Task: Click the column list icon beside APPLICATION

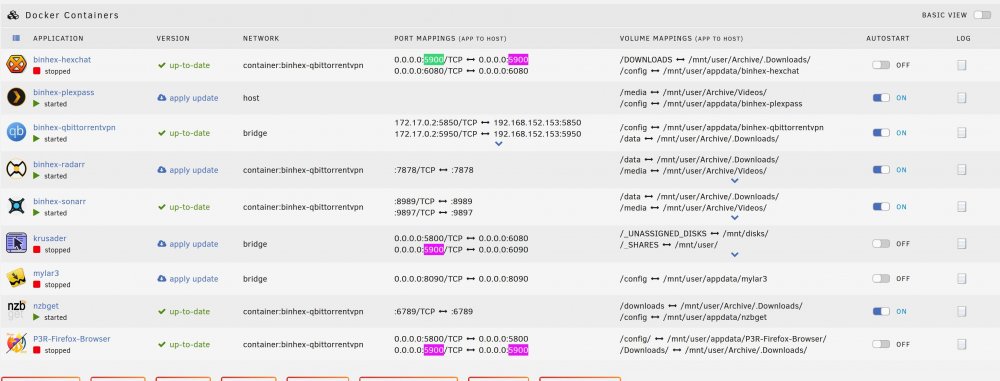Action: [x=16, y=38]
